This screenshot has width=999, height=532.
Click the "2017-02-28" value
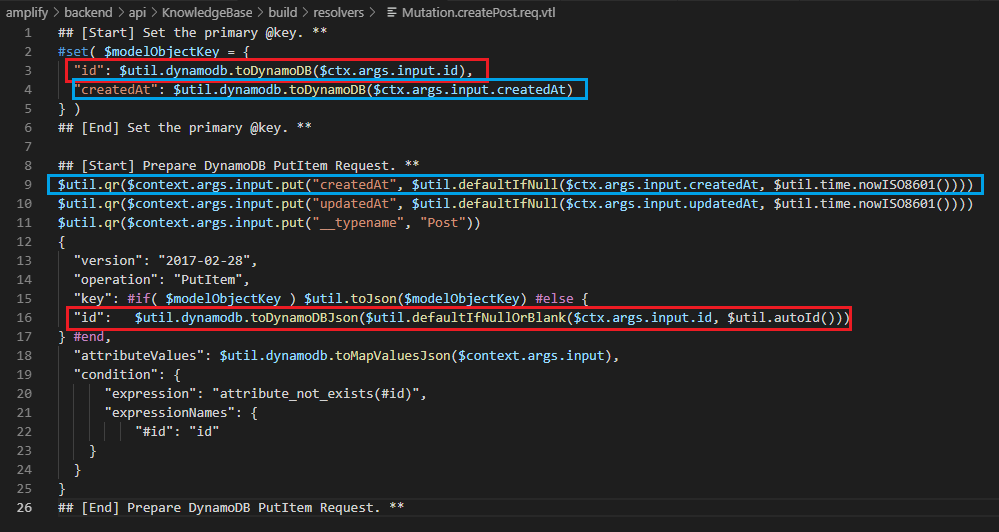[205, 261]
